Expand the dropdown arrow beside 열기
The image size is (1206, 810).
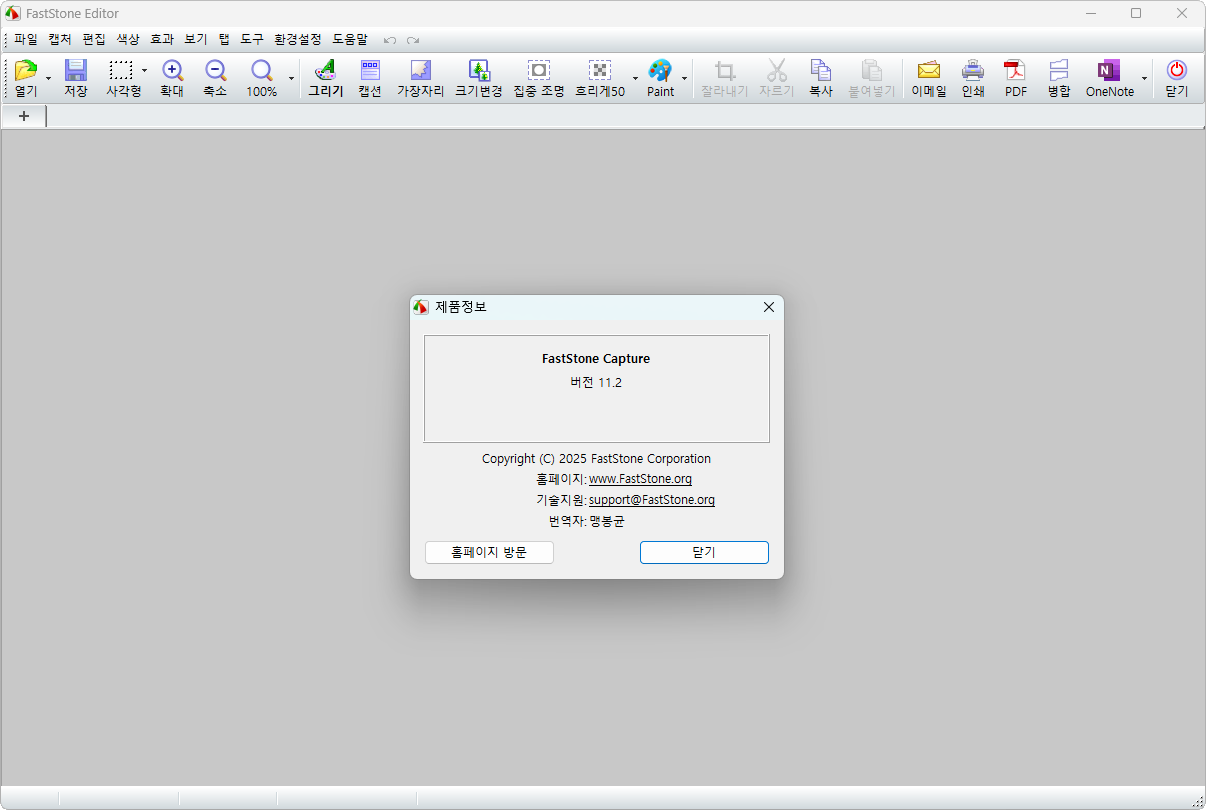tap(48, 78)
